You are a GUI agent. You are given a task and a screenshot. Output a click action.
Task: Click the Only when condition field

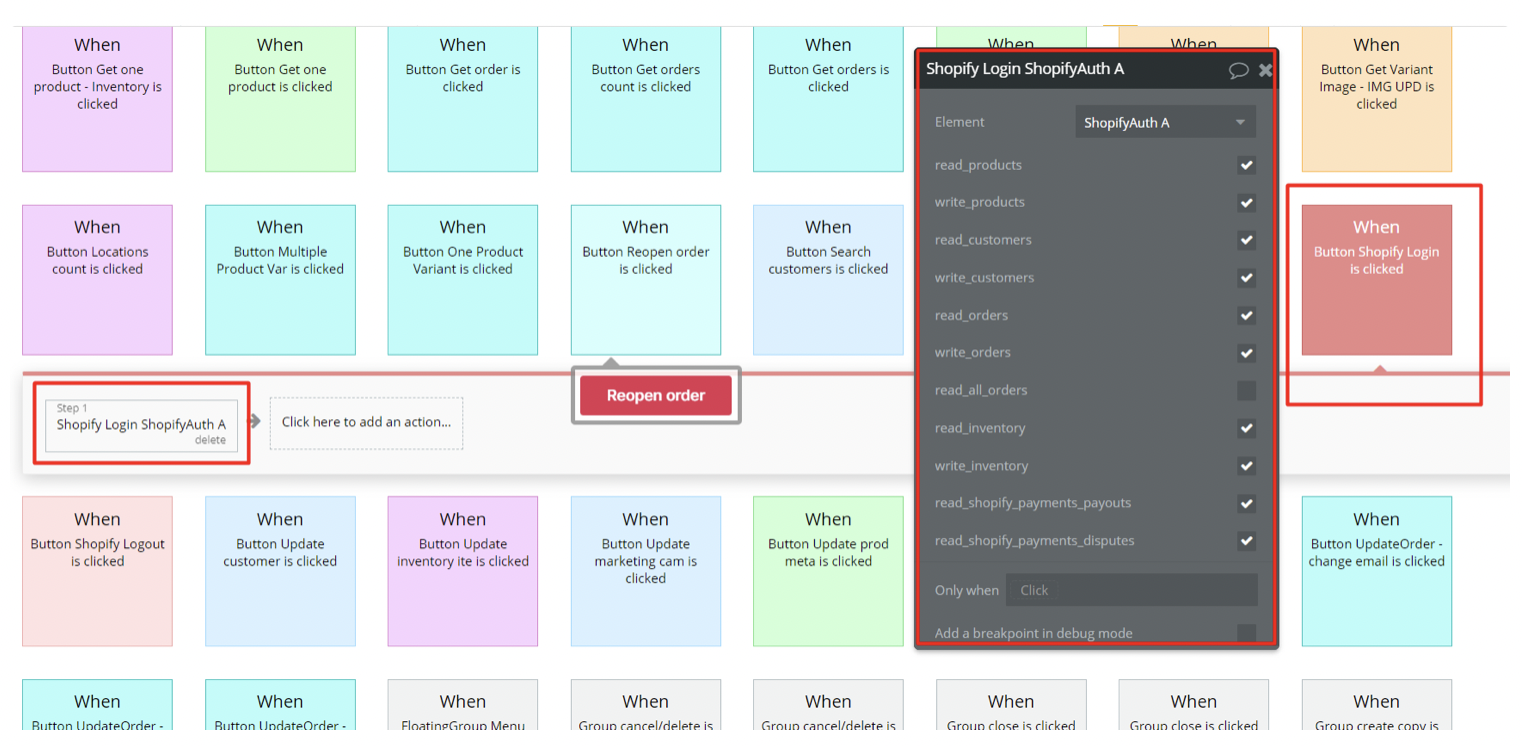pyautogui.click(x=1131, y=590)
